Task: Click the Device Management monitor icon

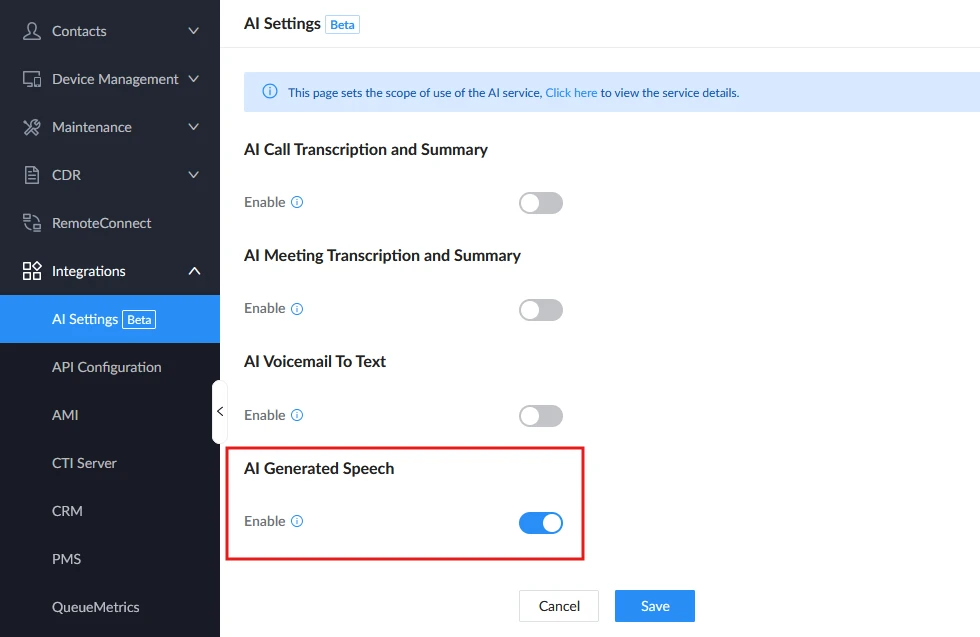Action: coord(31,79)
